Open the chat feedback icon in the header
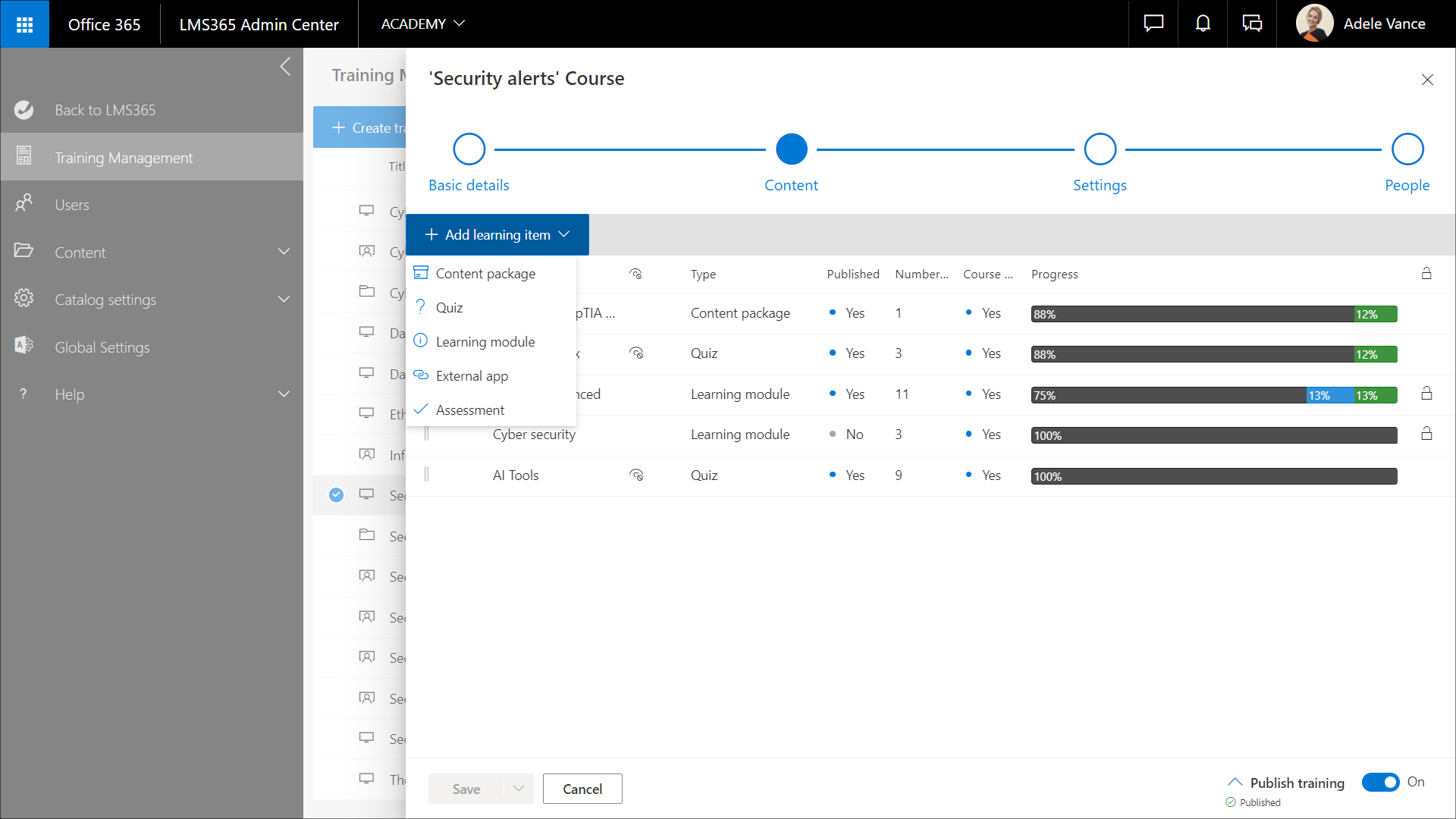This screenshot has width=1456, height=819. (1153, 24)
